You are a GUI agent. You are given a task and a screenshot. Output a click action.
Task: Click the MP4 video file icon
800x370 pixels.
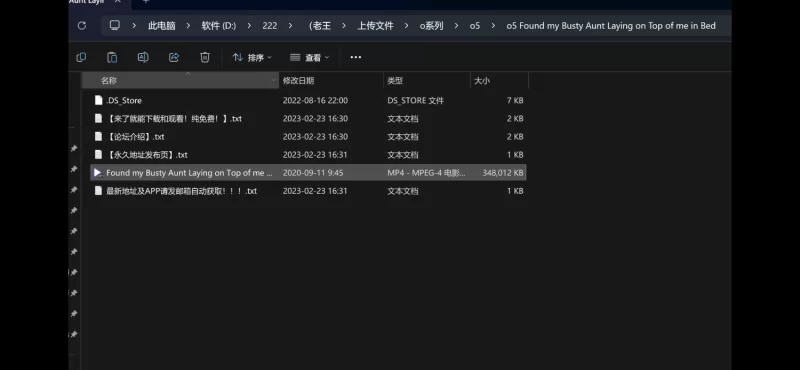click(x=98, y=172)
